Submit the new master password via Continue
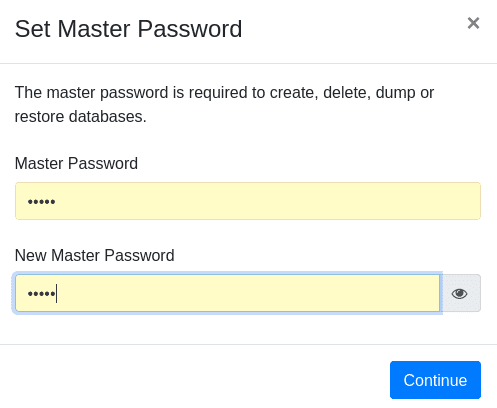Viewport: 497px width, 408px height. [435, 380]
